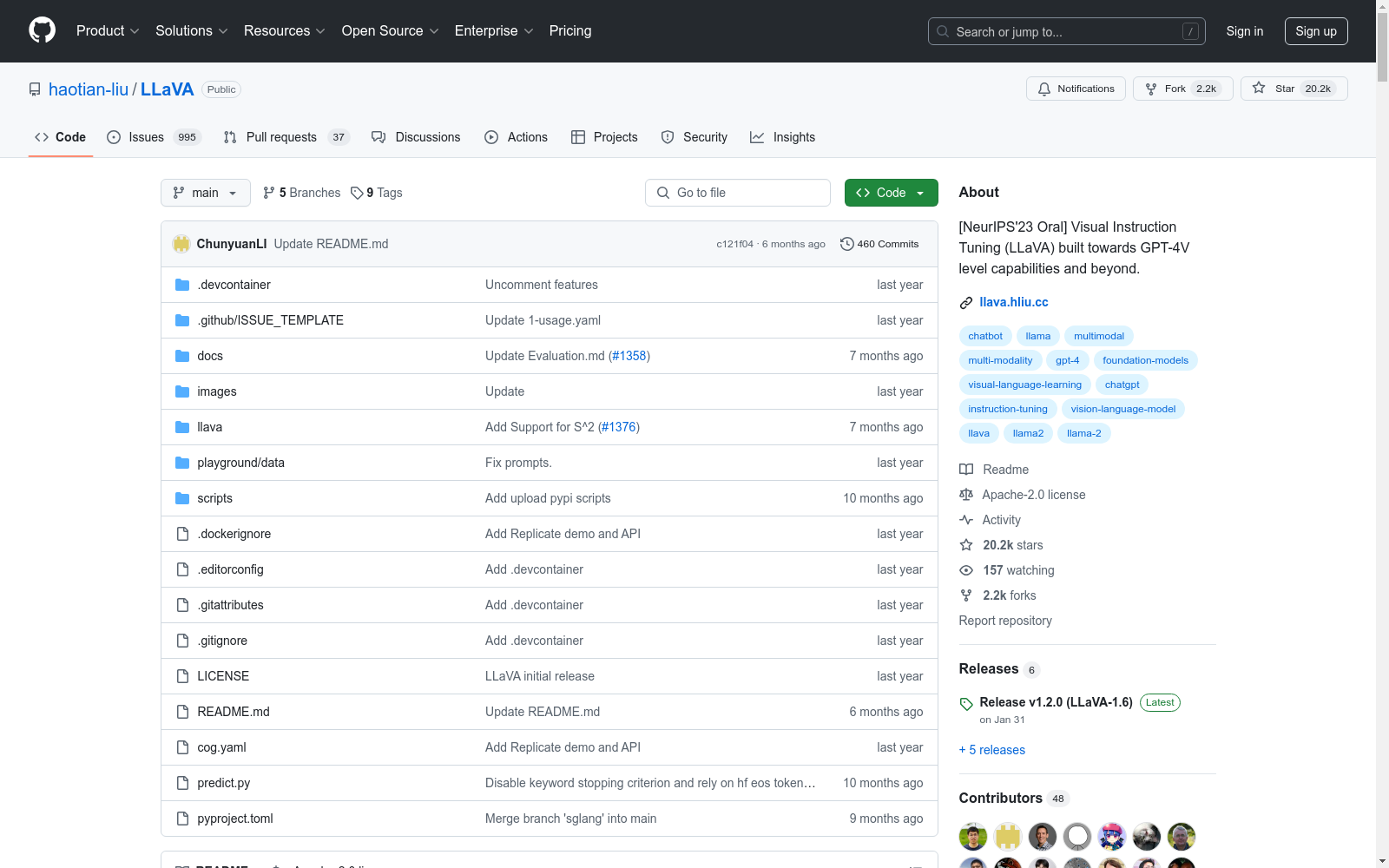Switch to the Issues tab
The image size is (1389, 868).
154,137
